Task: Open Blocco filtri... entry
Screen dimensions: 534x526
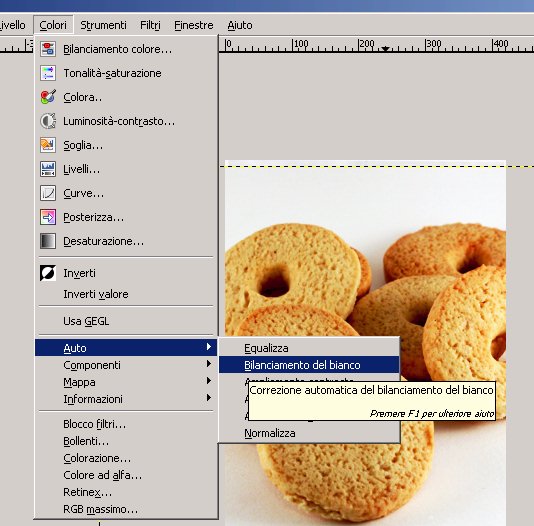Action: tap(126, 424)
